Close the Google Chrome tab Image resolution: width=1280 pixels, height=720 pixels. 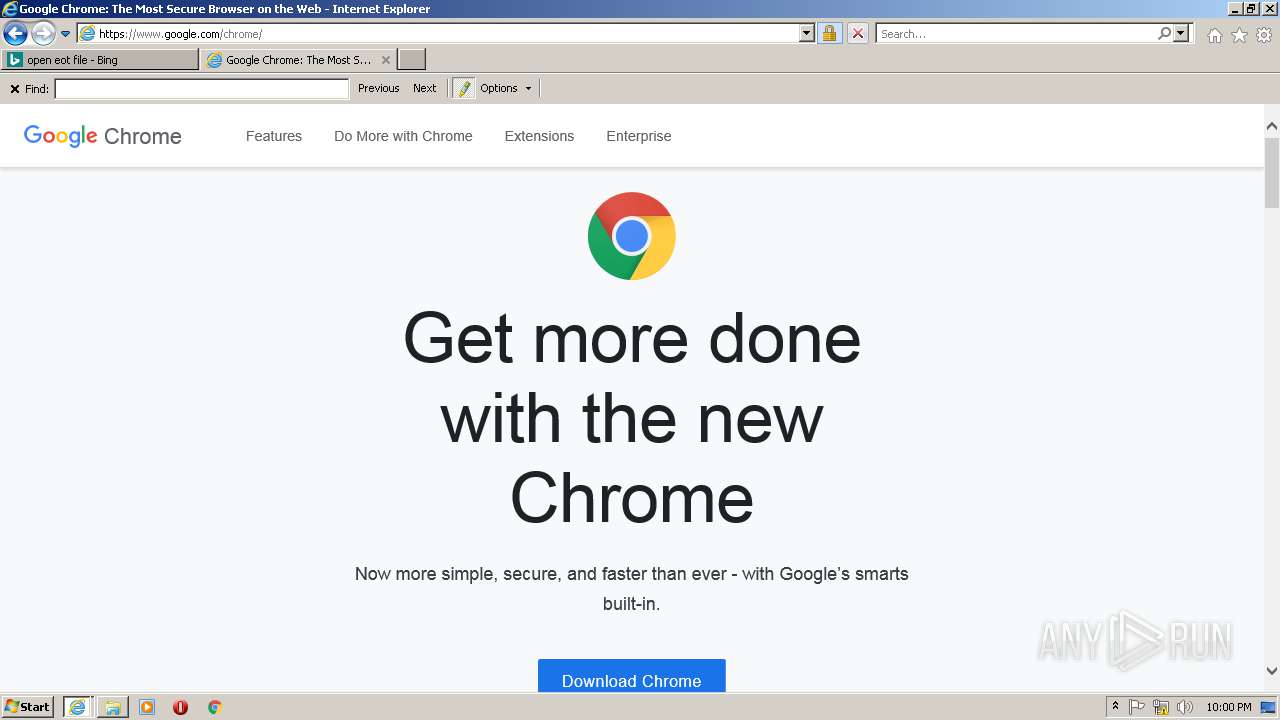click(386, 60)
